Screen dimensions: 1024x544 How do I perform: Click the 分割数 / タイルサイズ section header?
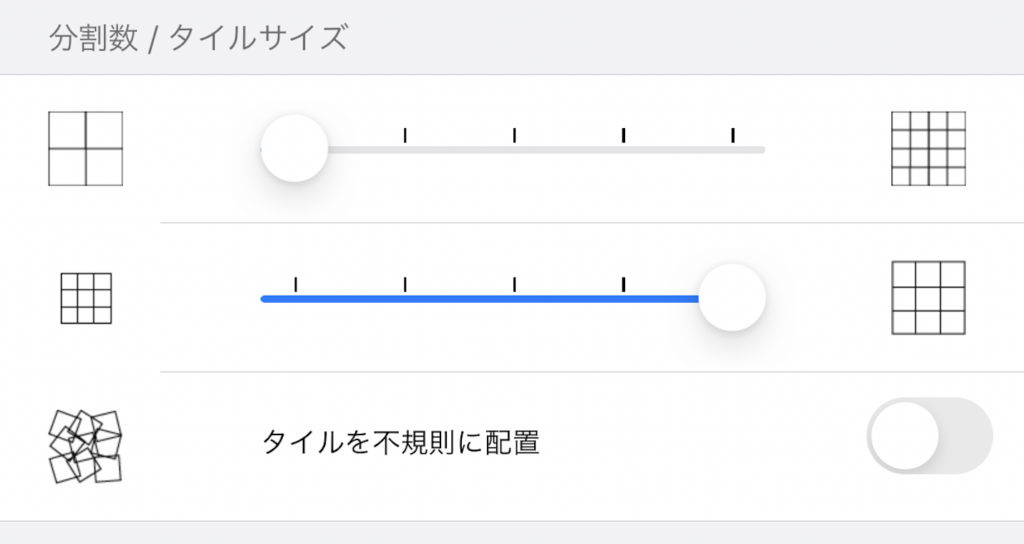pyautogui.click(x=199, y=37)
